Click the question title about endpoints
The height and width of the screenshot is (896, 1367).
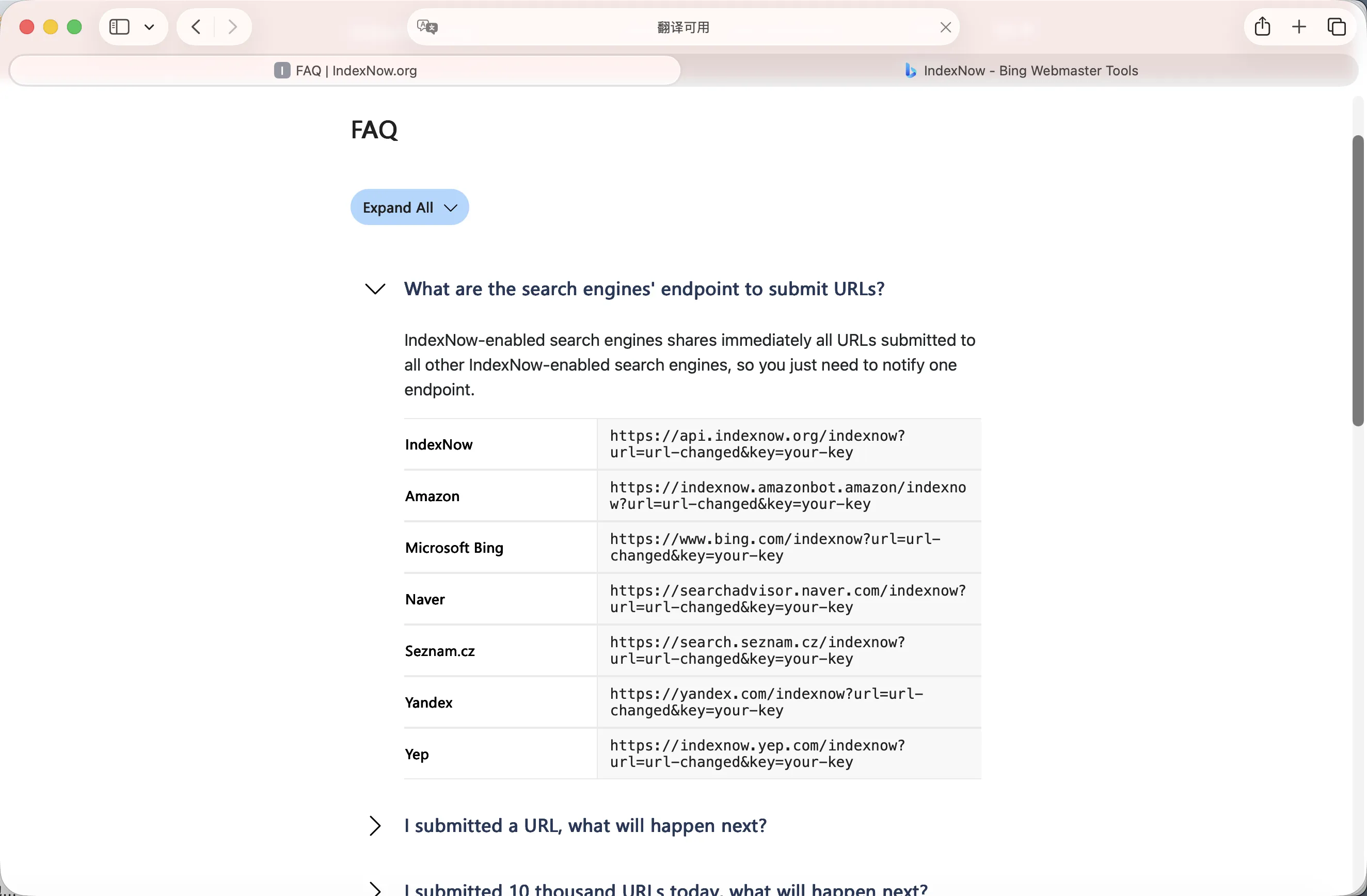[644, 289]
